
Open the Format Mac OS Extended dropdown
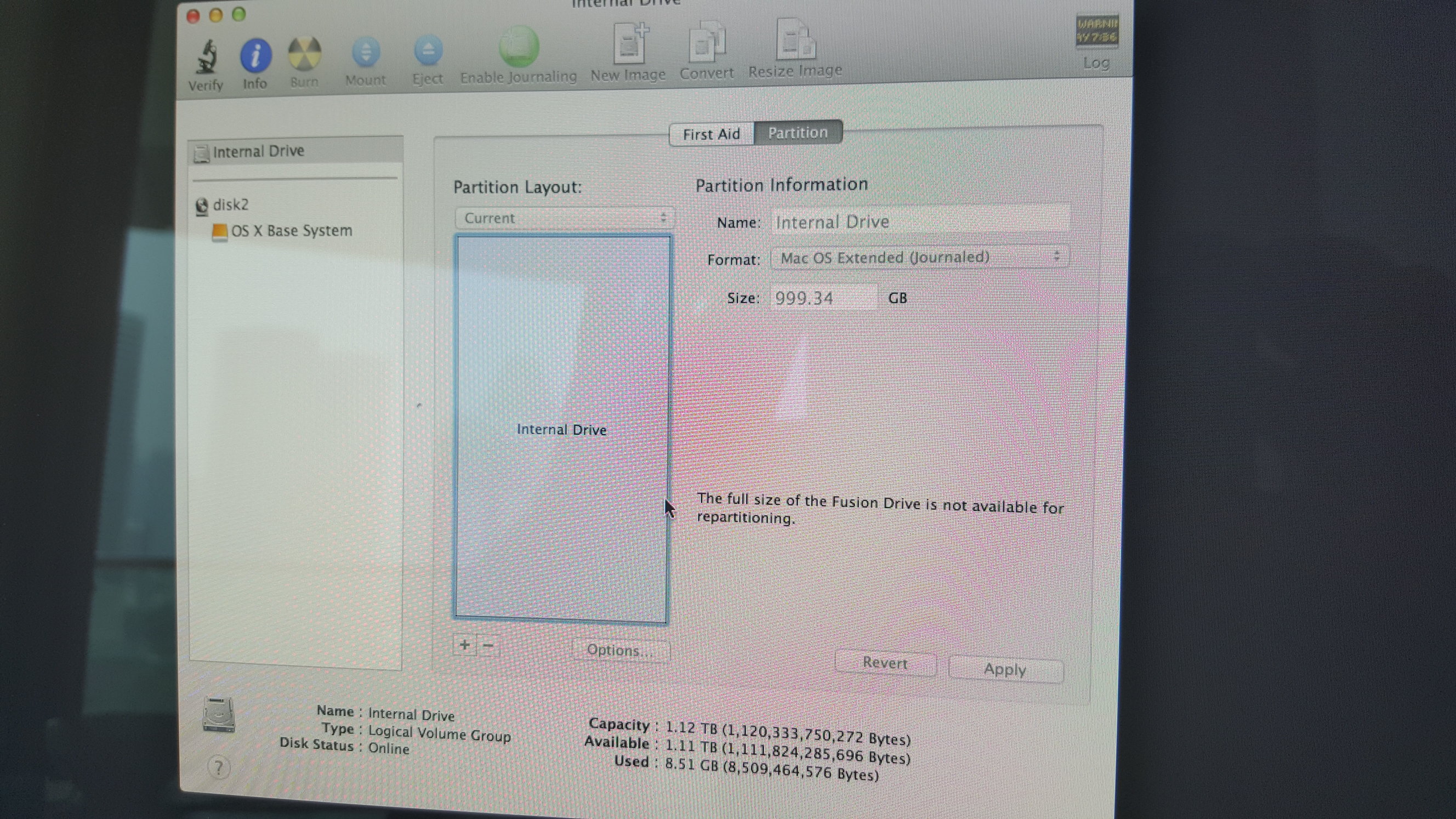pos(920,257)
